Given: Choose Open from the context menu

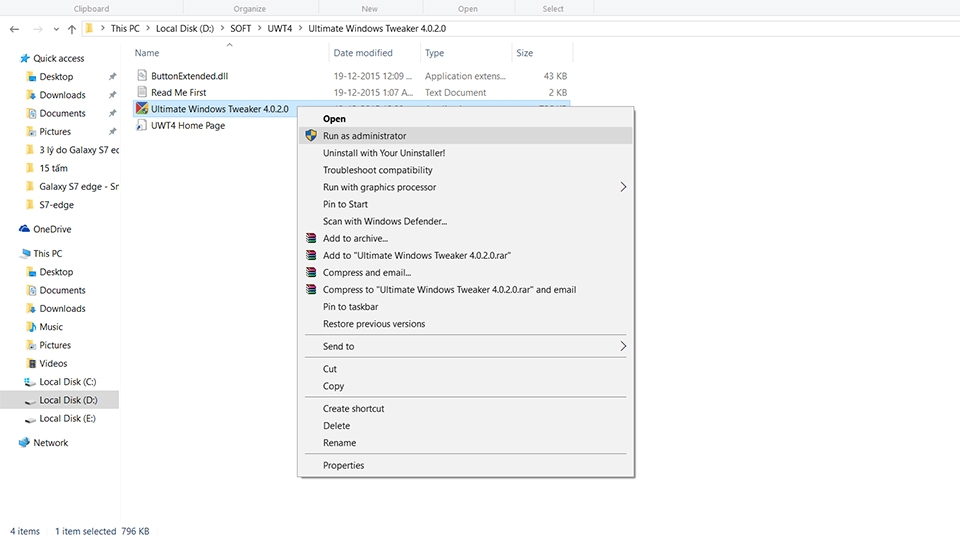Looking at the screenshot, I should point(465,119).
